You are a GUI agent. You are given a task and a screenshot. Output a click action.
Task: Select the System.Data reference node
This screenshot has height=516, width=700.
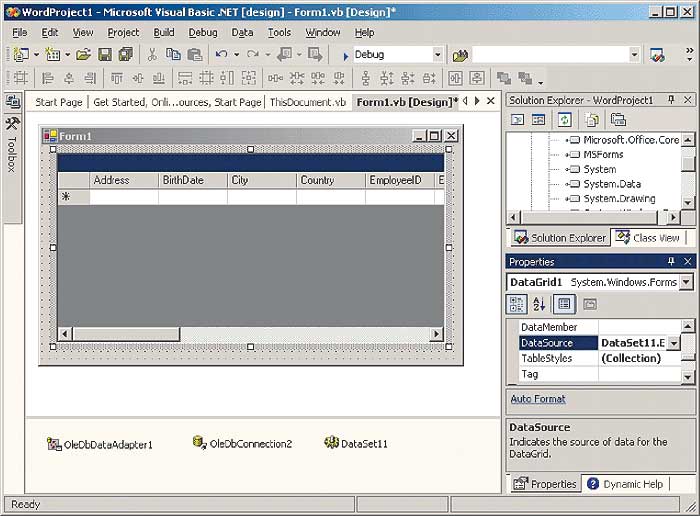[x=612, y=184]
